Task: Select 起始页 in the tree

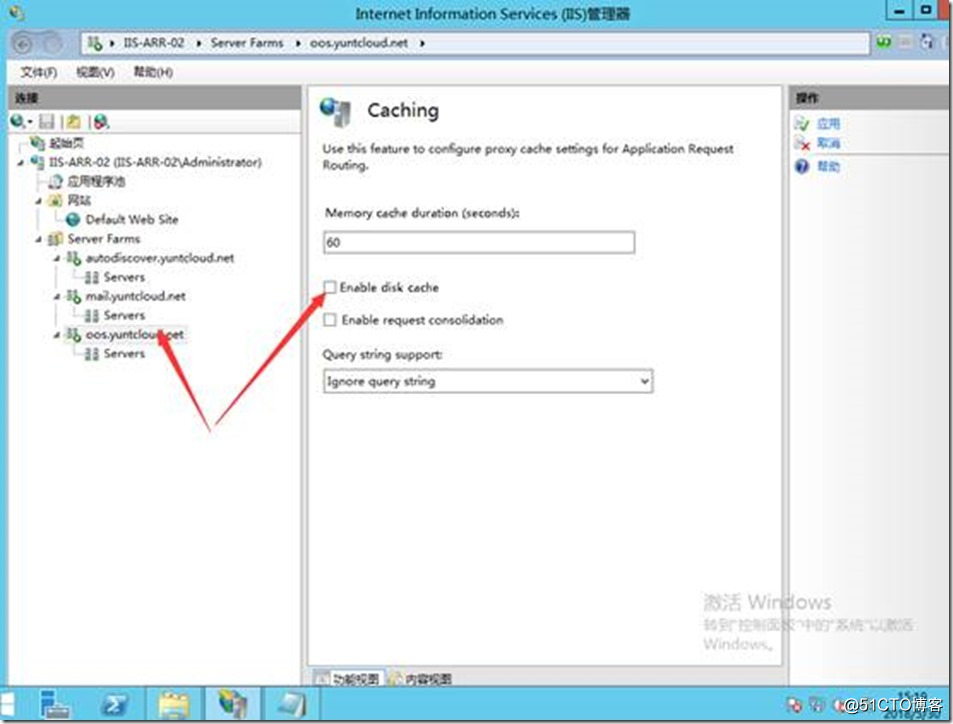Action: coord(66,143)
